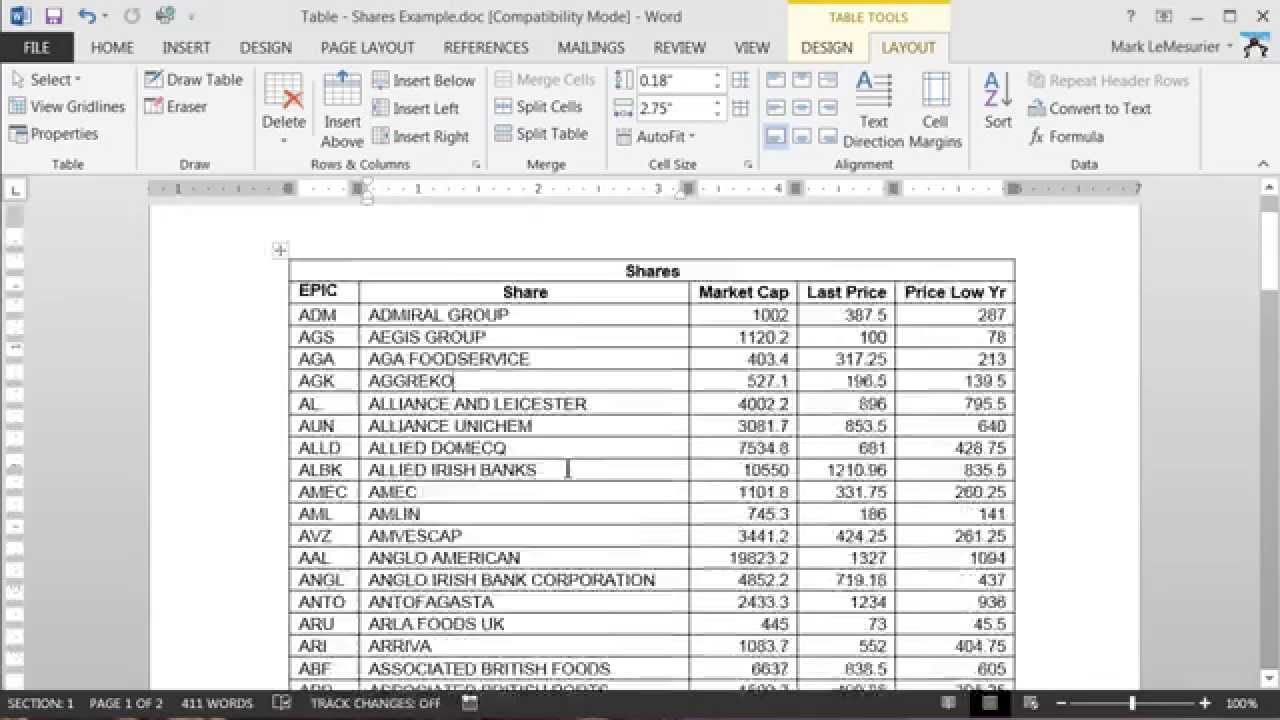
Task: Select Align Center Left
Action: (775, 108)
